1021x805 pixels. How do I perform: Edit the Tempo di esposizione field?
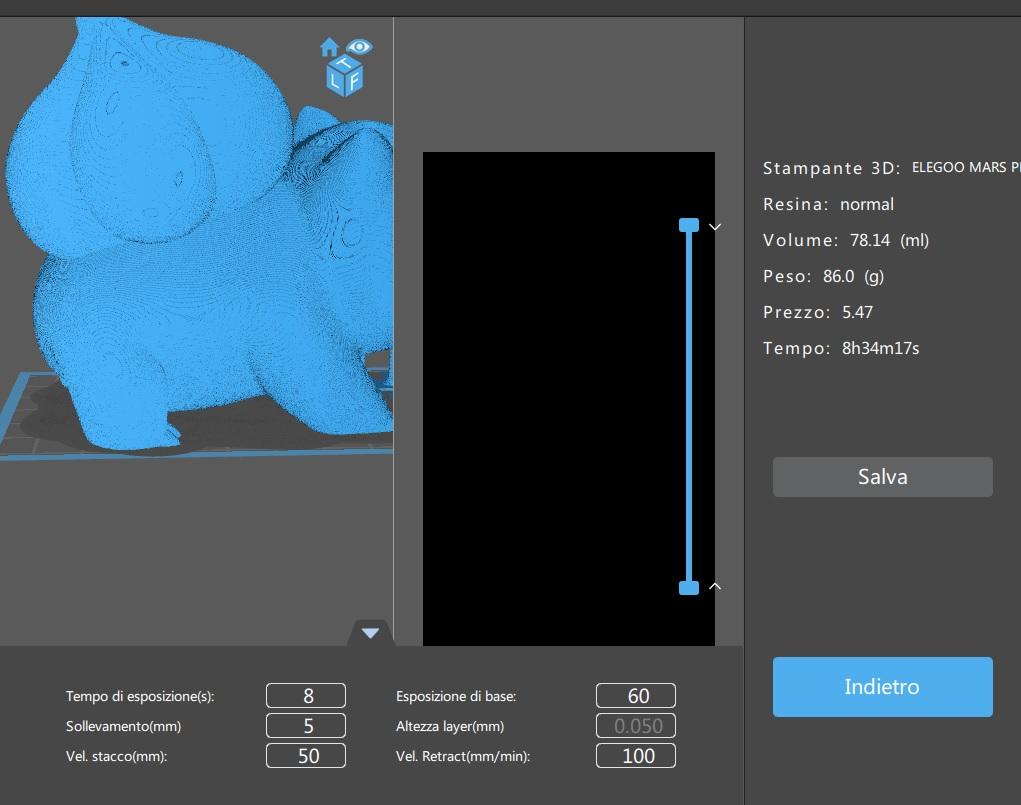pyautogui.click(x=306, y=696)
